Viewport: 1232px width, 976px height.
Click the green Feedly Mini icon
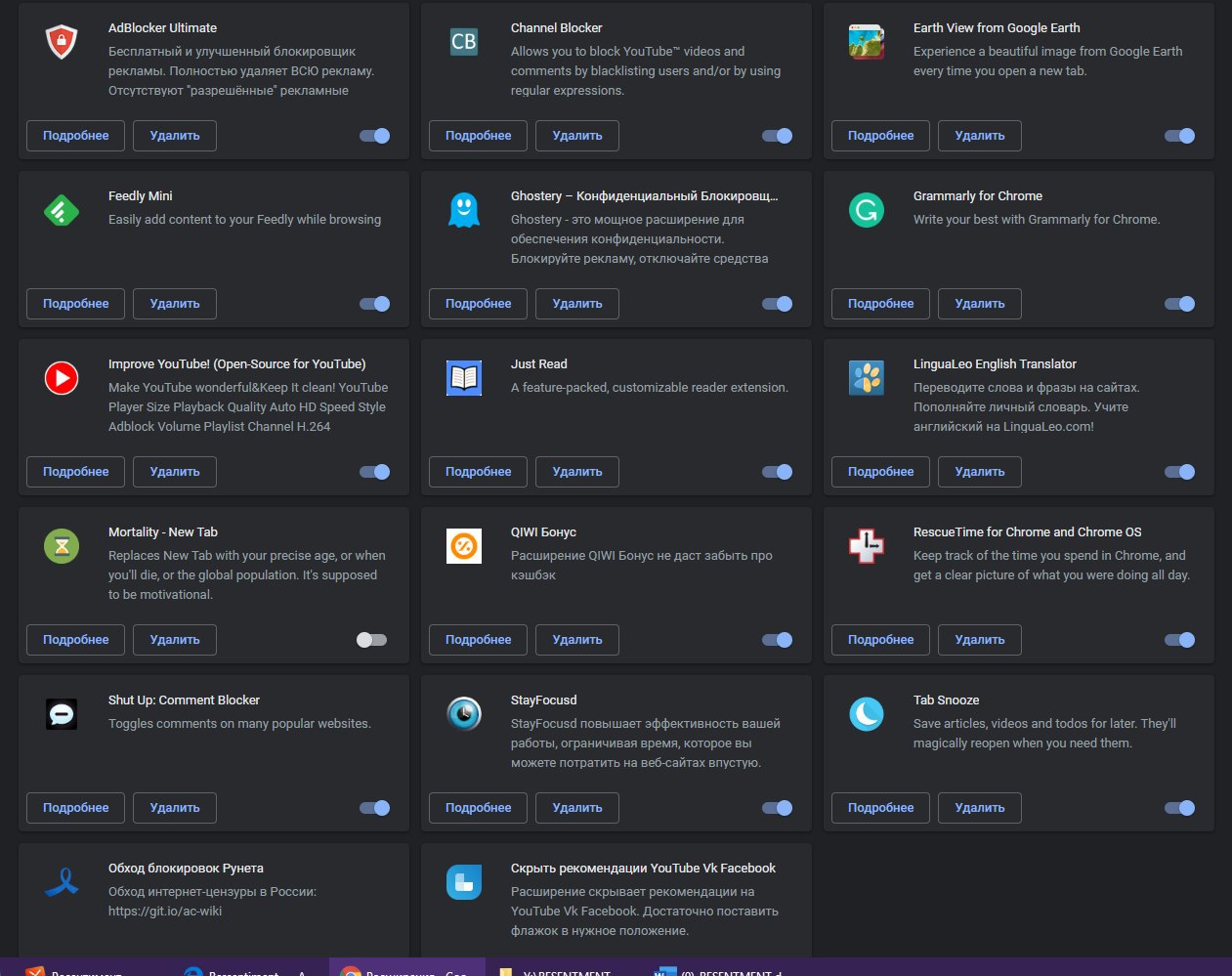pos(62,210)
